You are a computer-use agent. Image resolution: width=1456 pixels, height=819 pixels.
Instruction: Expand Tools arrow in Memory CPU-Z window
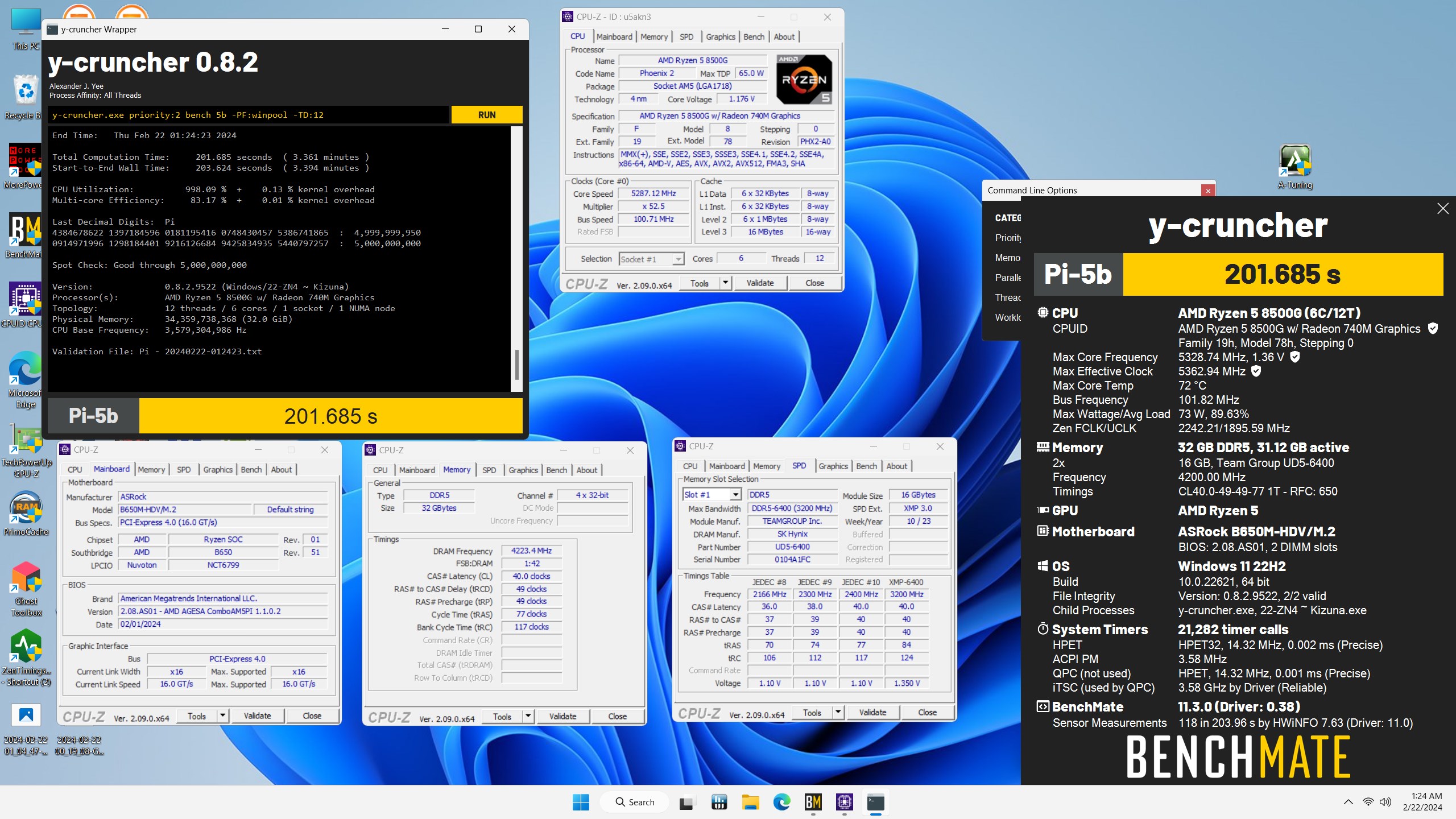[528, 717]
